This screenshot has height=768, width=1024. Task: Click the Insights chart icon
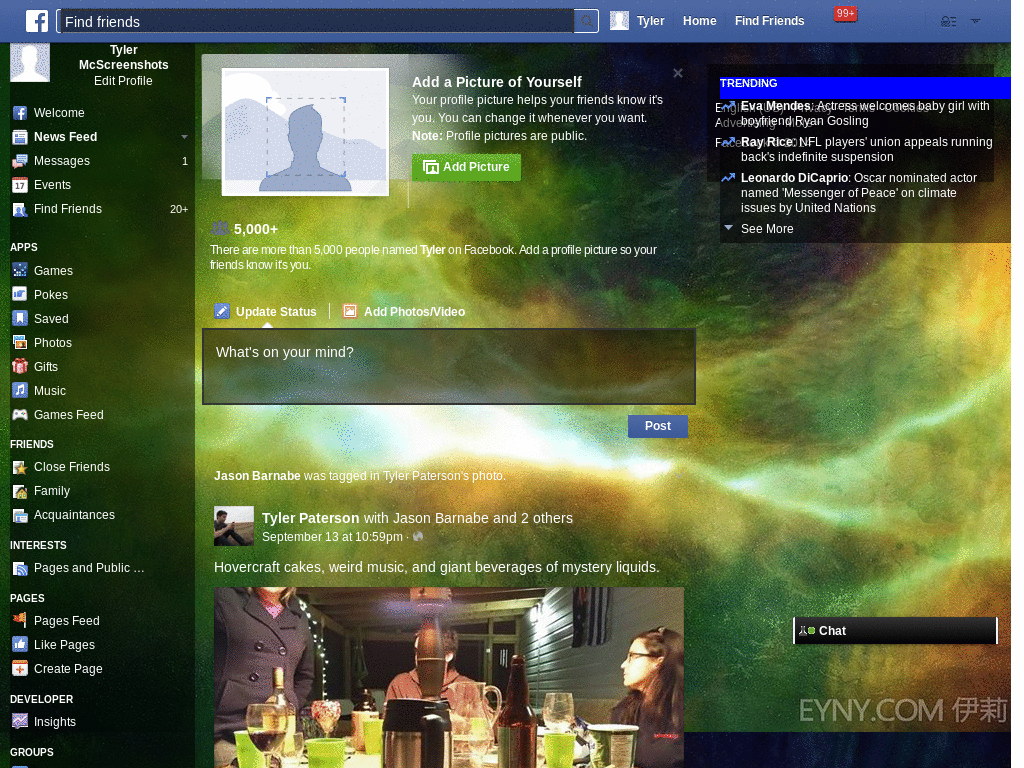click(x=20, y=721)
